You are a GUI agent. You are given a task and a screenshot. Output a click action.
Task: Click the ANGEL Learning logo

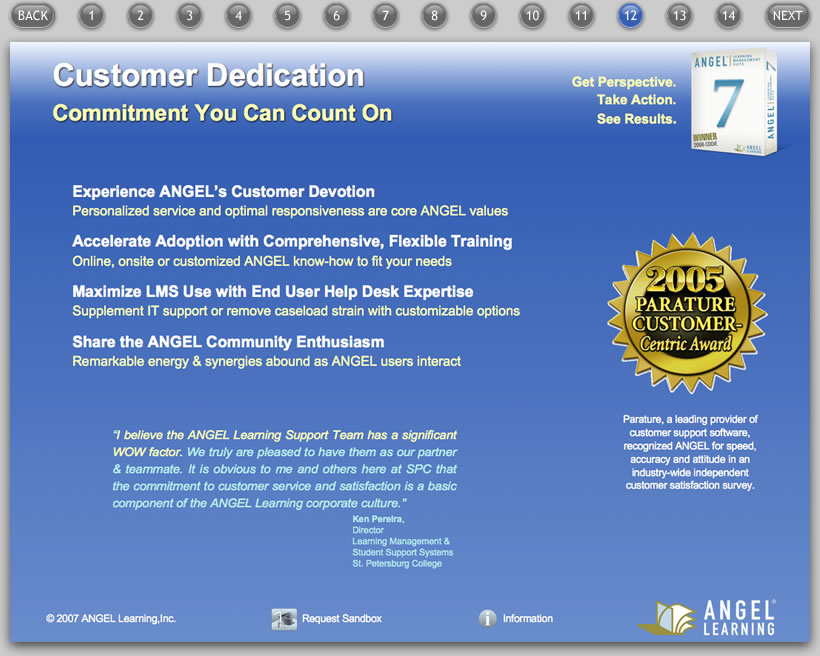point(708,617)
